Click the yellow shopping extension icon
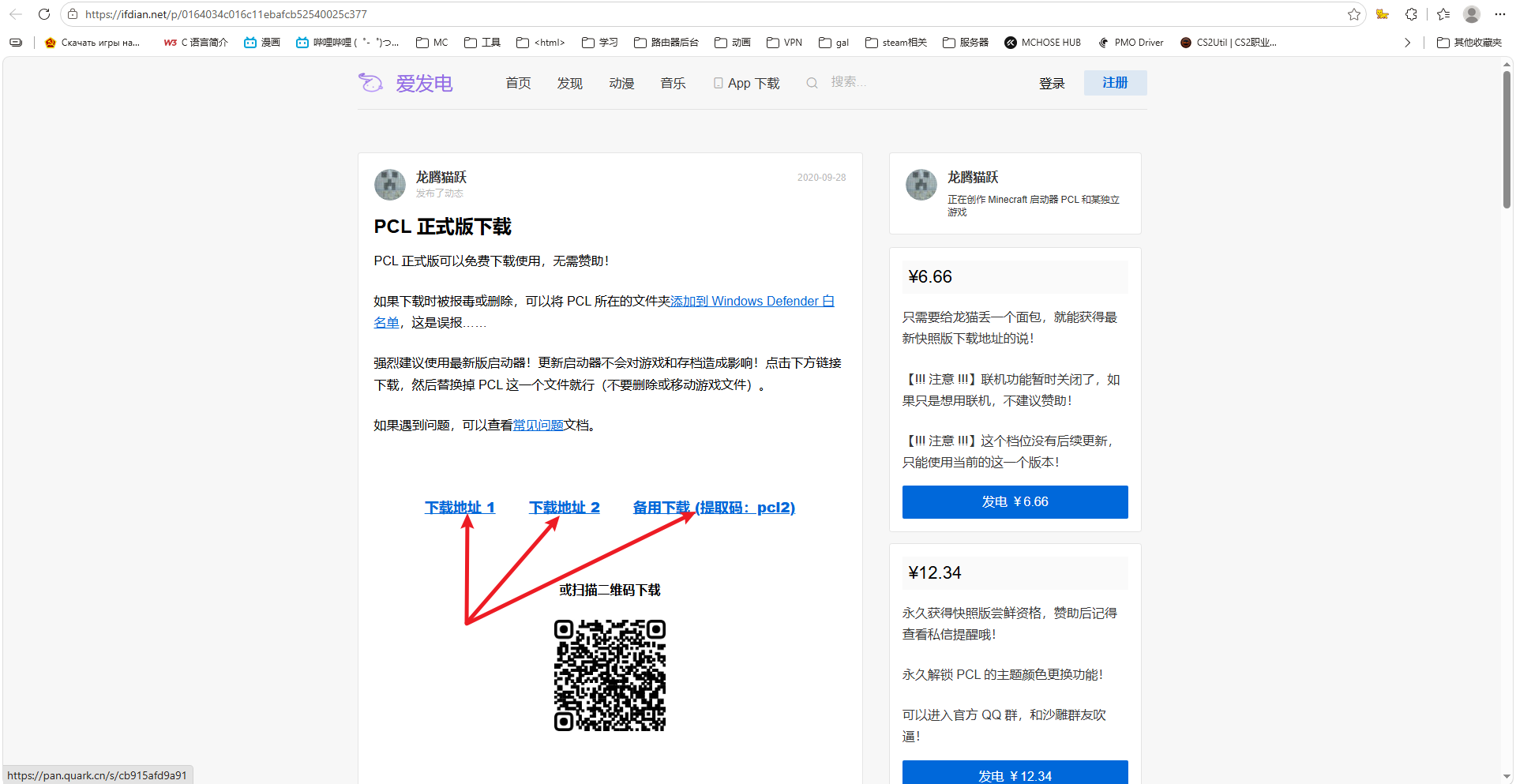The height and width of the screenshot is (784, 1516). point(1383,14)
